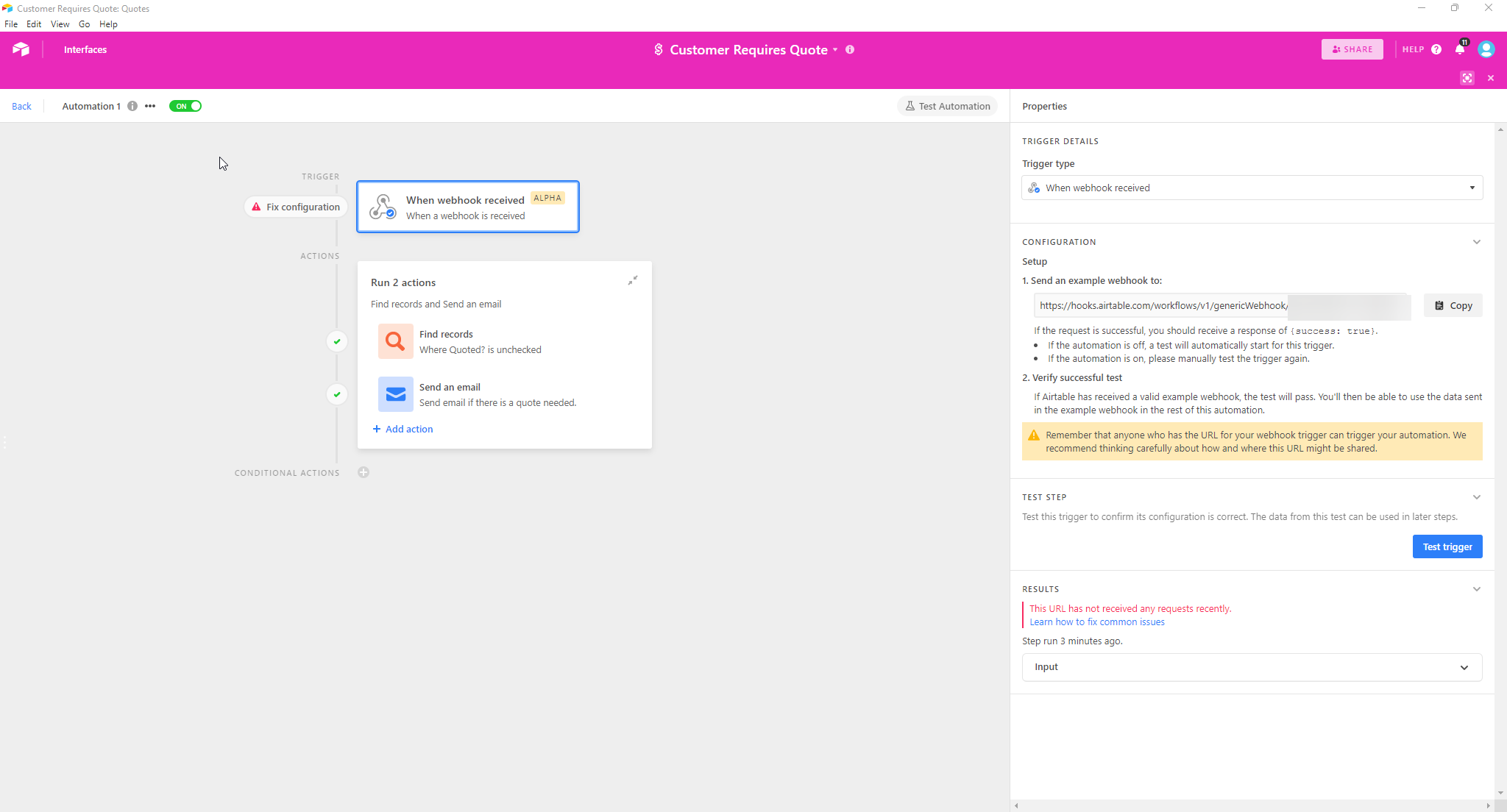Click the Back link
Viewport: 1507px width, 812px height.
(21, 106)
